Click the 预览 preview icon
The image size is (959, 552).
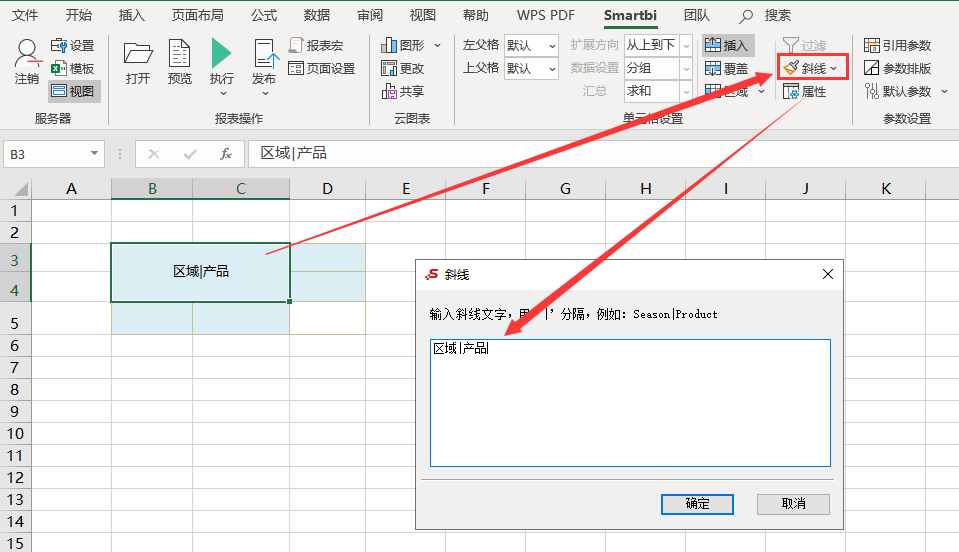point(179,61)
